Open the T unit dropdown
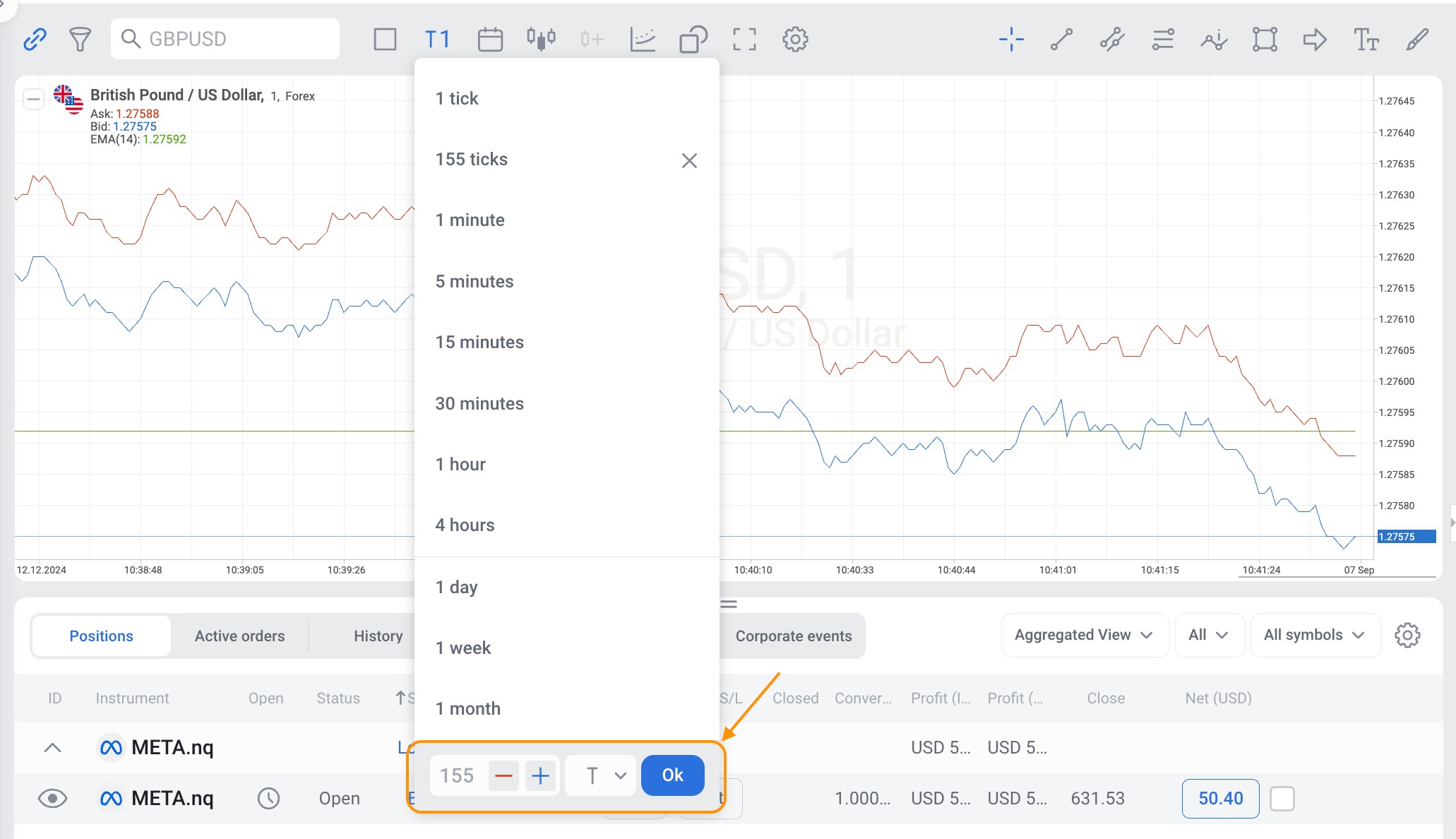This screenshot has height=839, width=1456. click(602, 775)
